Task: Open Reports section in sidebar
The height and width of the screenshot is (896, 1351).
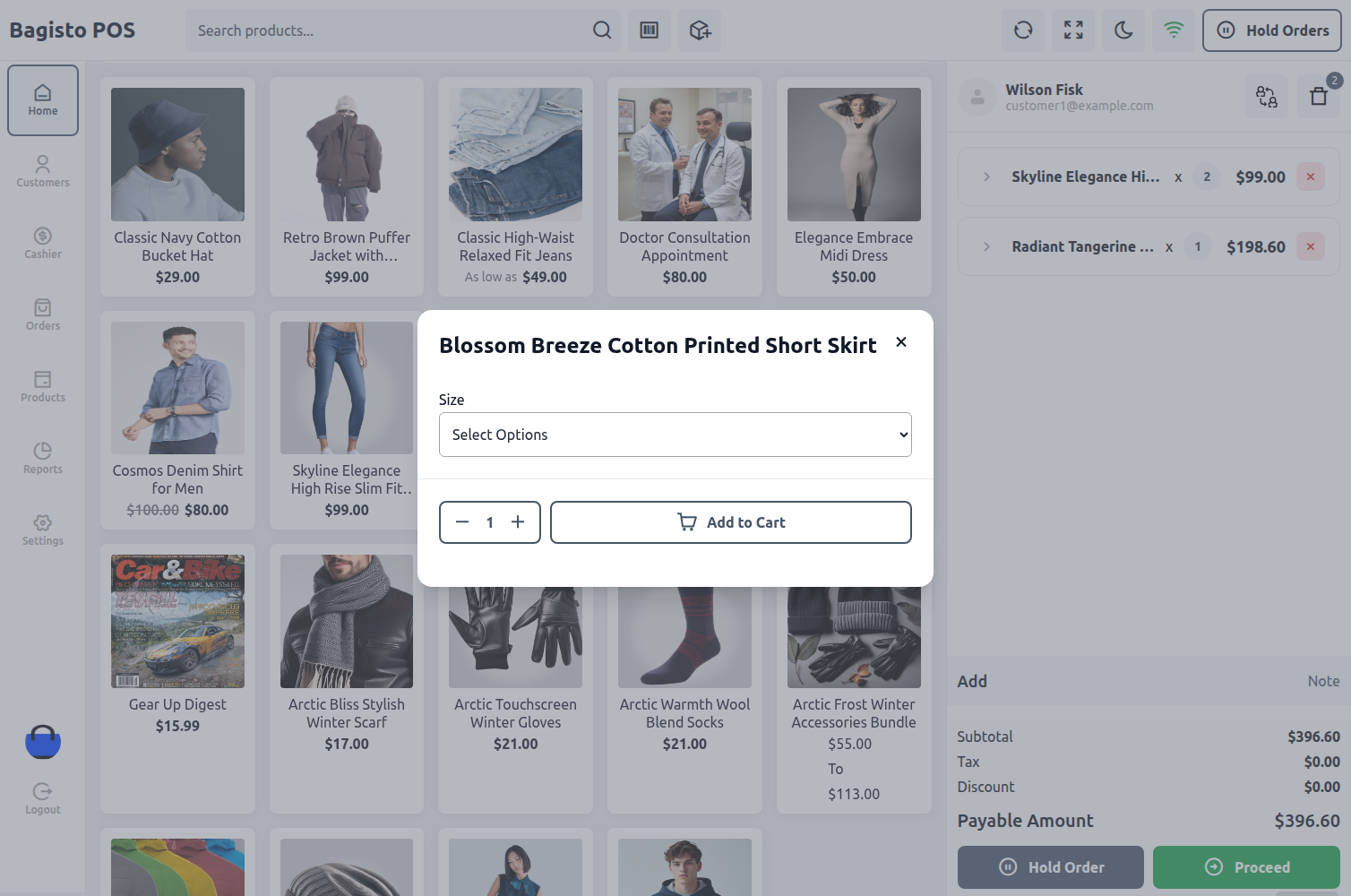Action: 43,459
